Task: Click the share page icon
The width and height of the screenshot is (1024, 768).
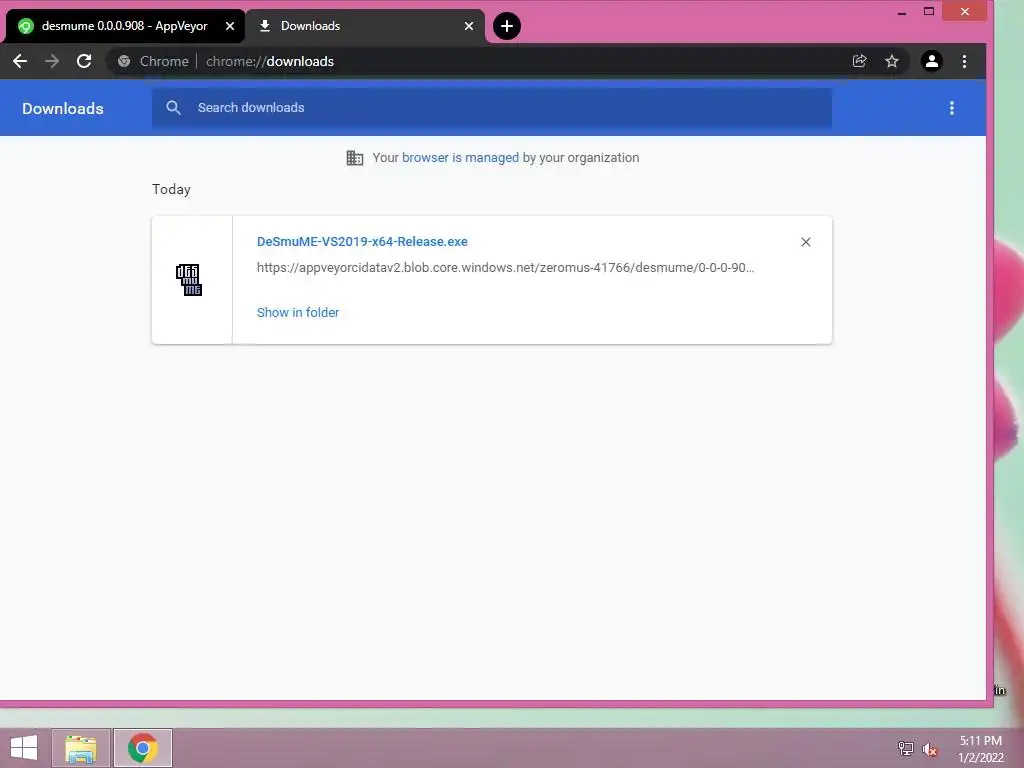Action: coord(859,61)
